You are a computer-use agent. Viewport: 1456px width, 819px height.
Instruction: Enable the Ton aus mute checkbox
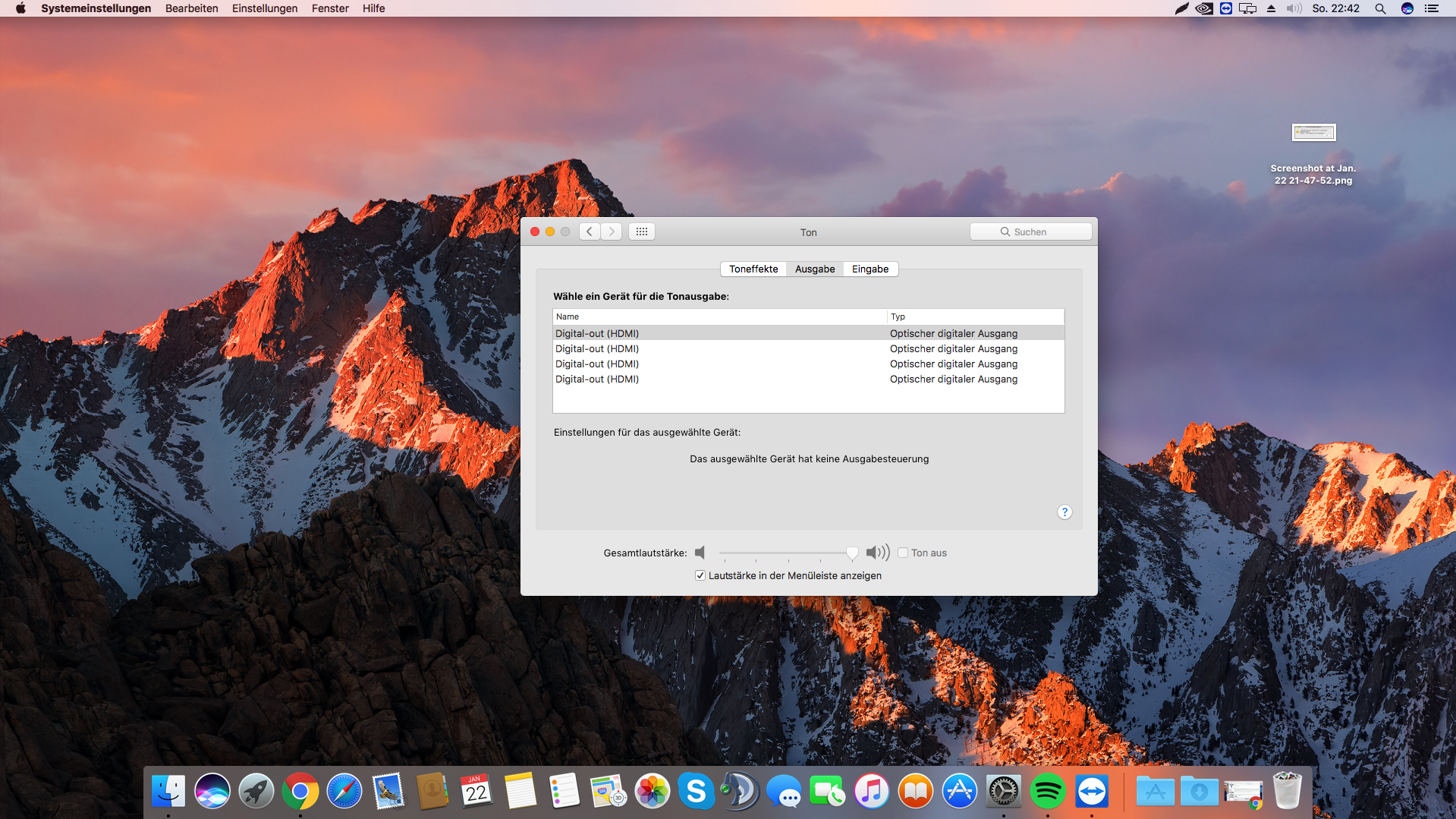(903, 553)
